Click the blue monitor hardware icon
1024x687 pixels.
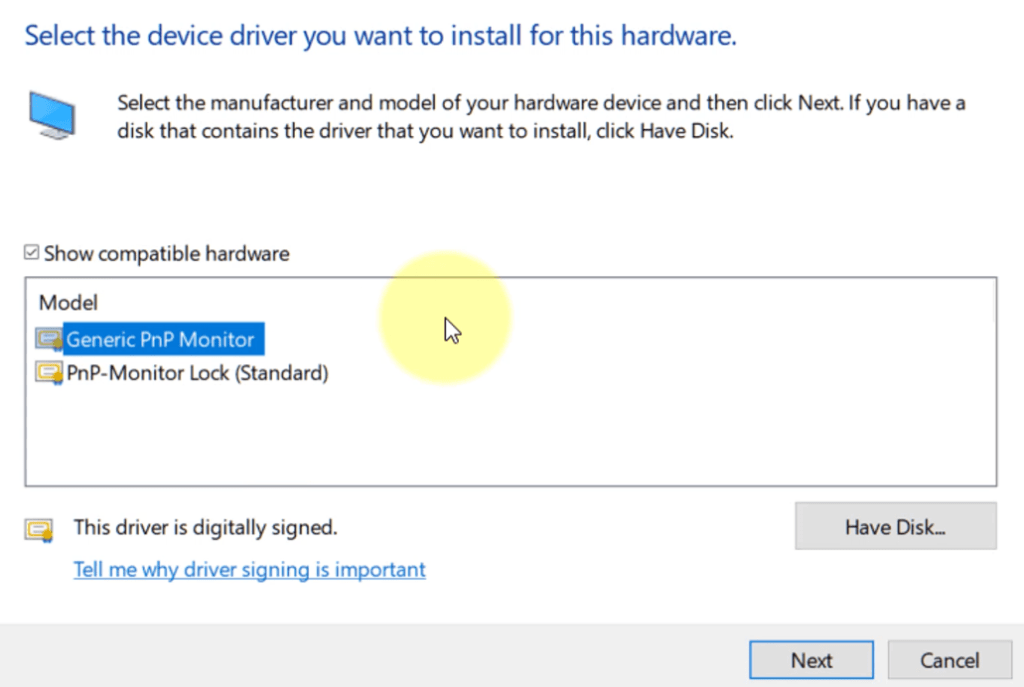pyautogui.click(x=52, y=115)
